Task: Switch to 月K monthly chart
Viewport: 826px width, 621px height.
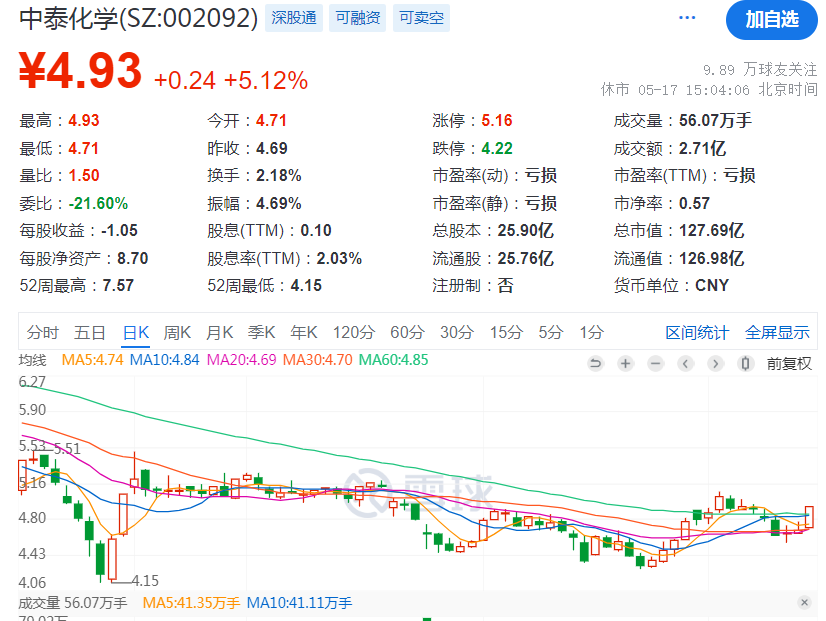Action: click(219, 332)
